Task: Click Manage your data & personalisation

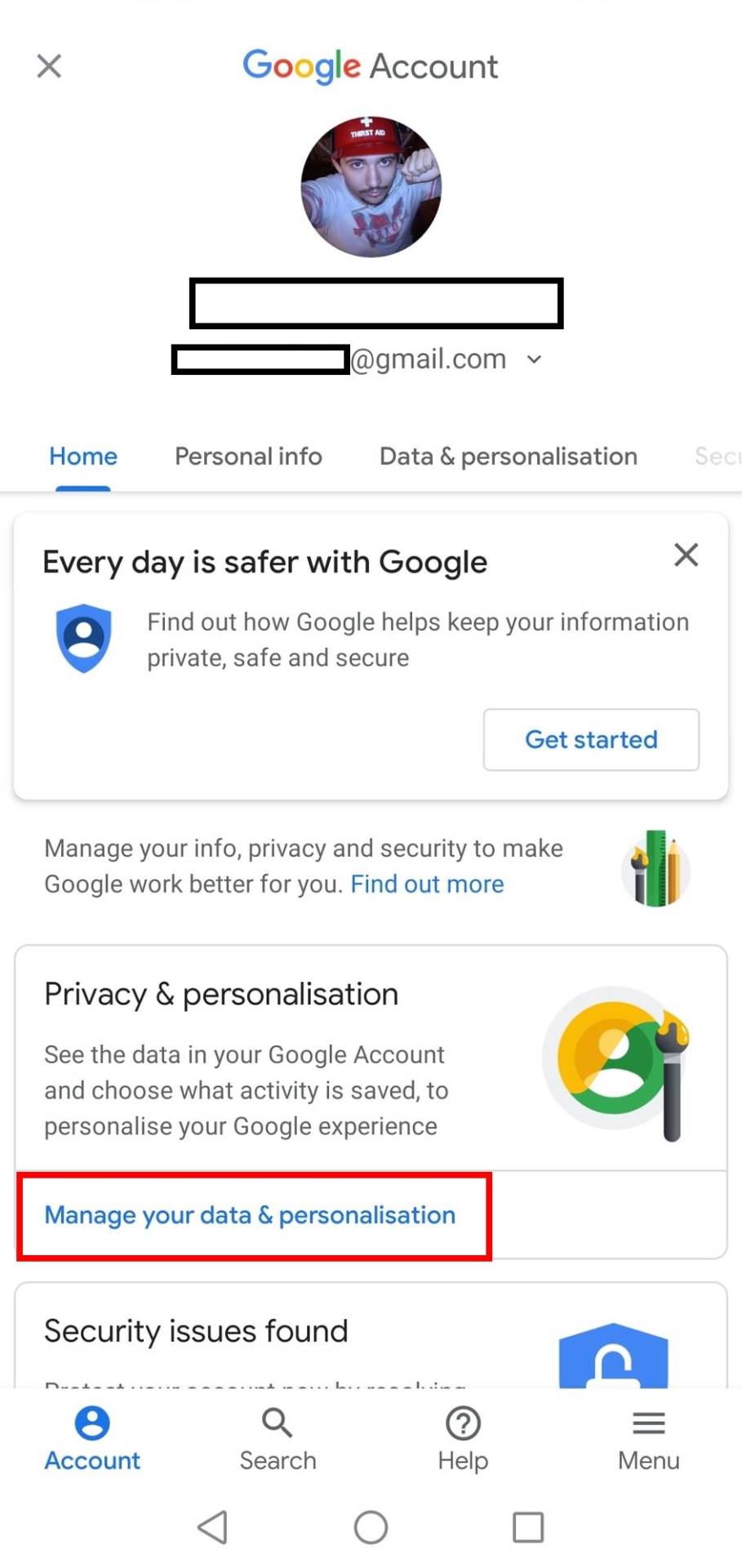Action: [x=250, y=1215]
